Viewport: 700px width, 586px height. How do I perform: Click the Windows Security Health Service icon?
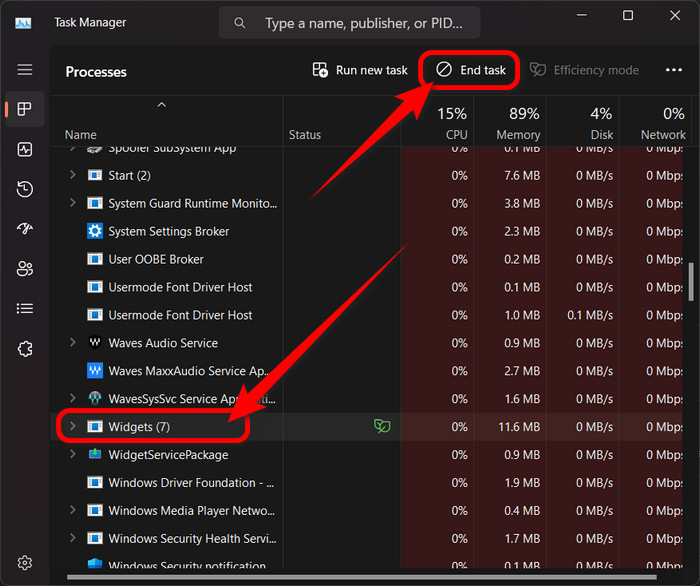pyautogui.click(x=95, y=538)
